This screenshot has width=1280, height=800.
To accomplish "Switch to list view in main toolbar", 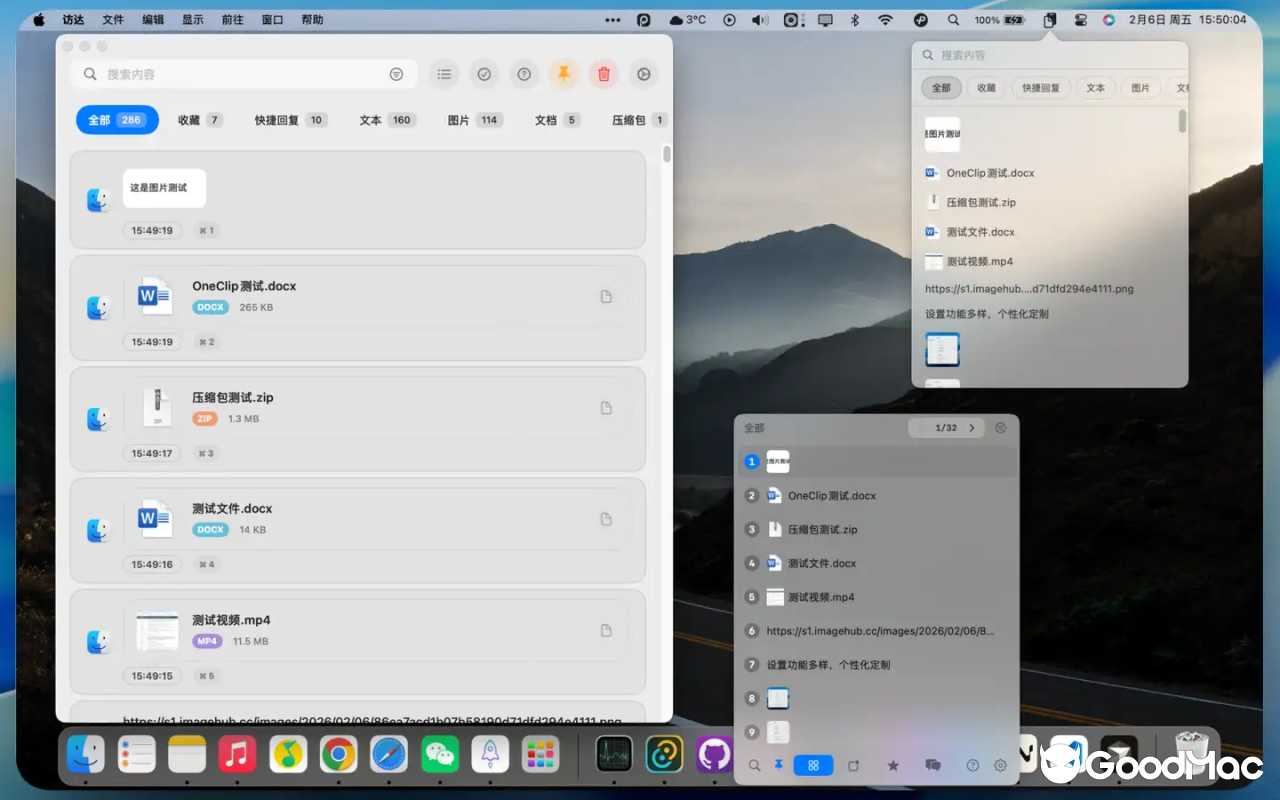I will (x=444, y=73).
